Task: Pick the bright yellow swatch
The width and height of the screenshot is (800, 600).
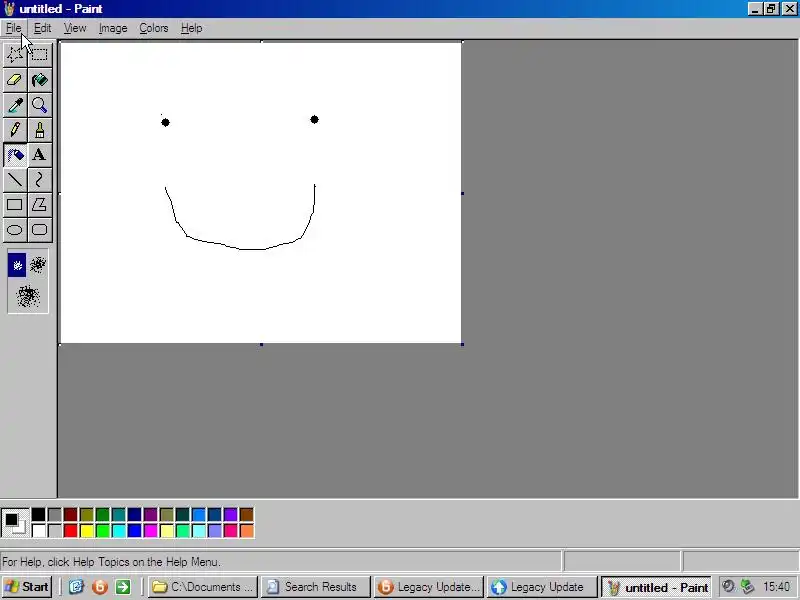Action: click(87, 531)
